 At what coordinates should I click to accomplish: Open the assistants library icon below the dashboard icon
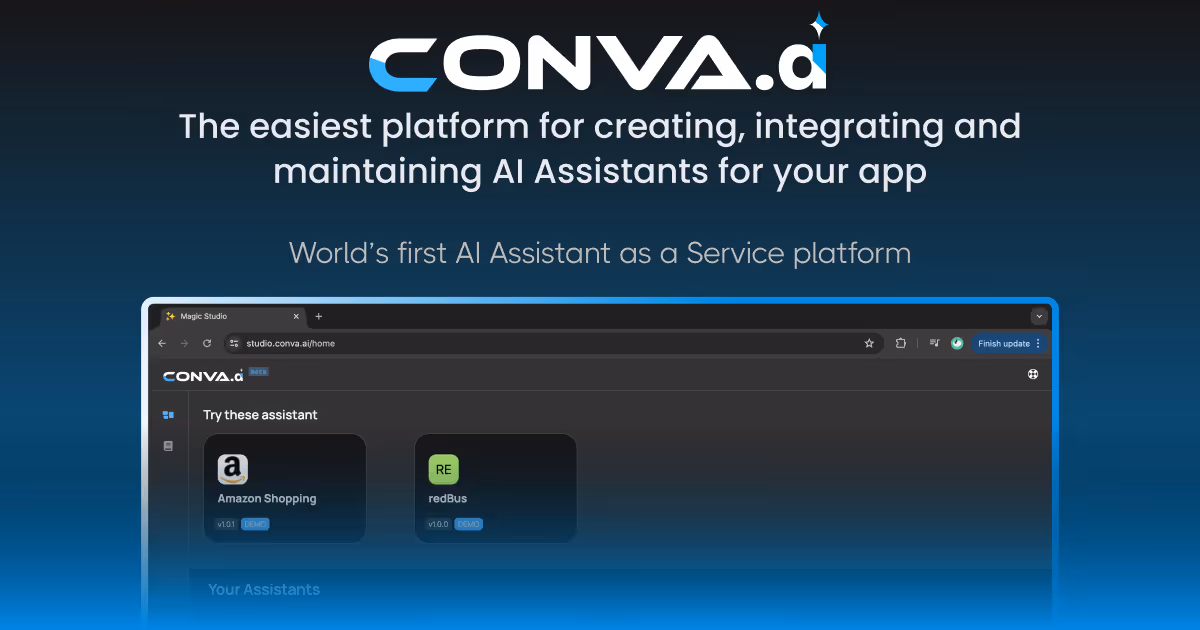coord(169,445)
